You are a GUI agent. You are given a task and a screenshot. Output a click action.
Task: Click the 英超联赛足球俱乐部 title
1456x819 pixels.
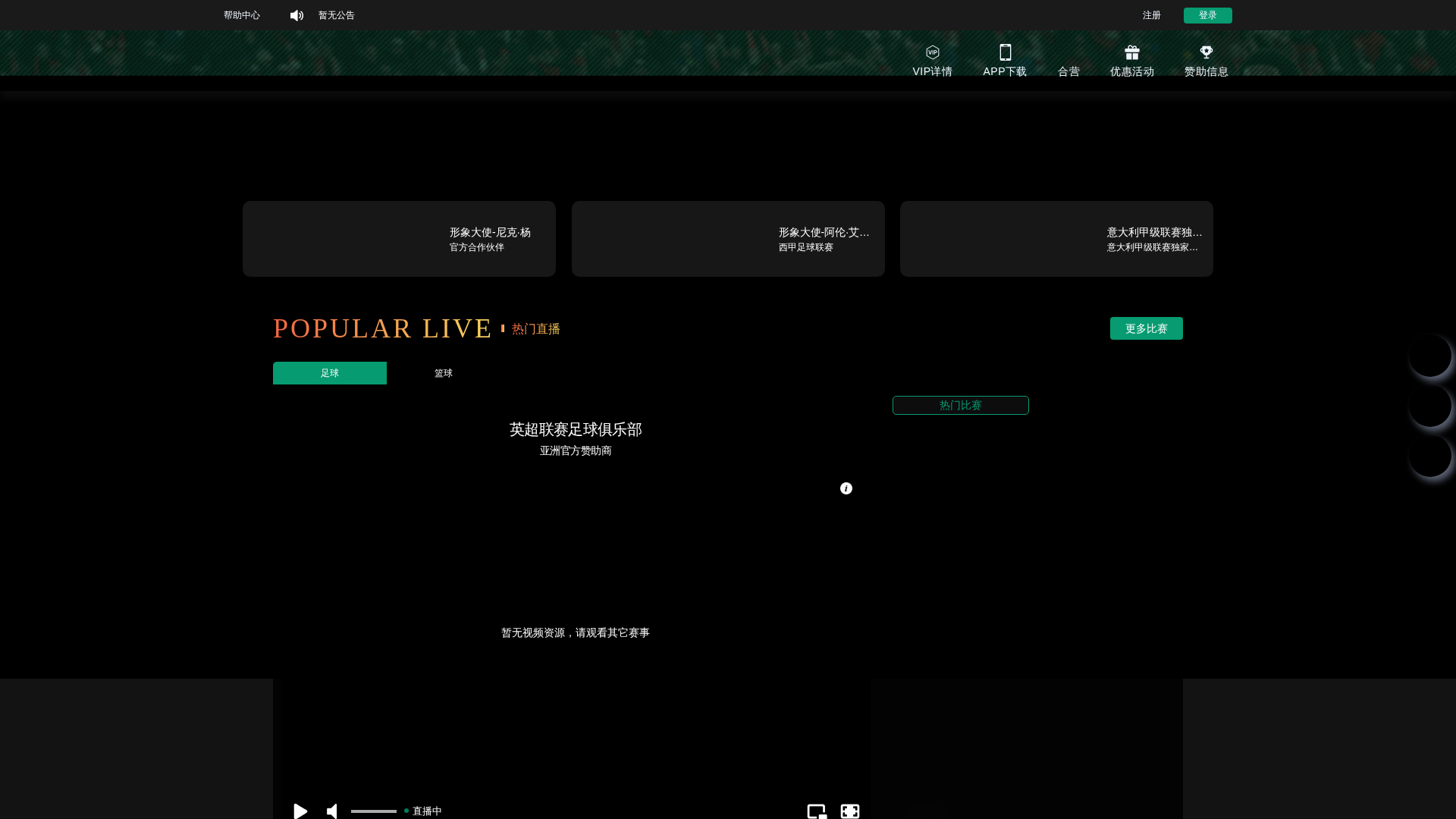tap(576, 429)
